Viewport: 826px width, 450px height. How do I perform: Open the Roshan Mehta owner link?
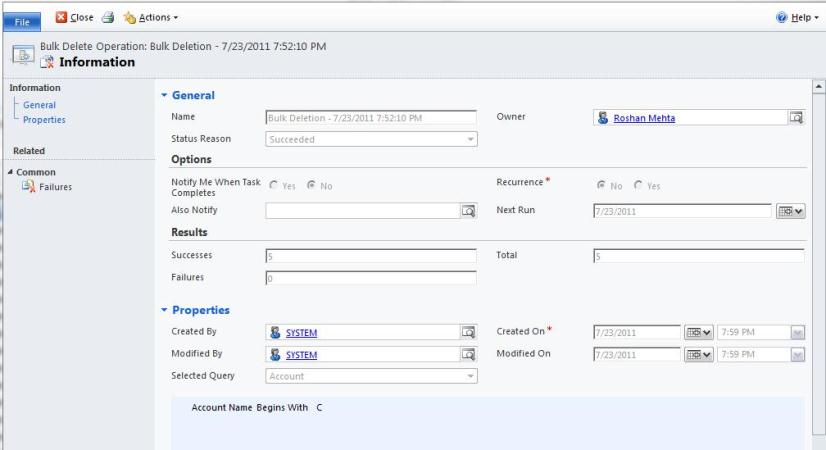[644, 118]
